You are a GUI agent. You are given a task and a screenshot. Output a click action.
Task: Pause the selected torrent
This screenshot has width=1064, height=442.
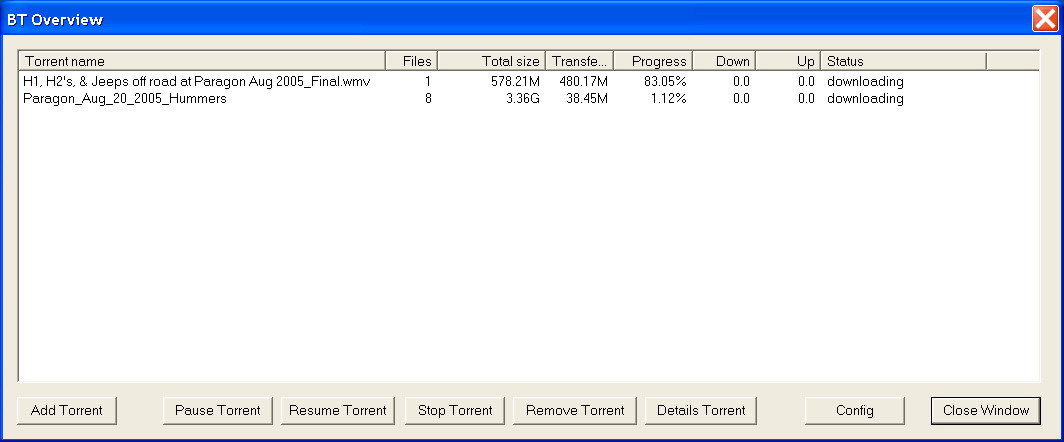(217, 411)
